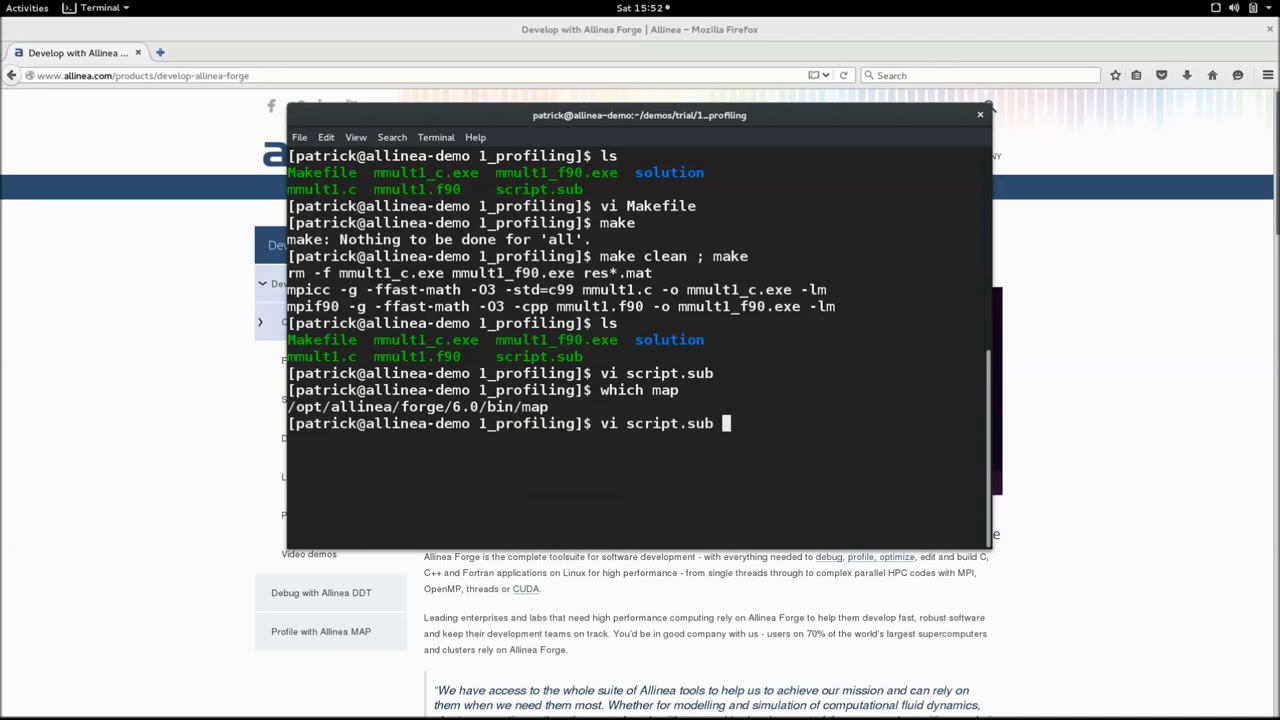Open URL history dropdown arrow
Image resolution: width=1280 pixels, height=720 pixels.
(826, 75)
